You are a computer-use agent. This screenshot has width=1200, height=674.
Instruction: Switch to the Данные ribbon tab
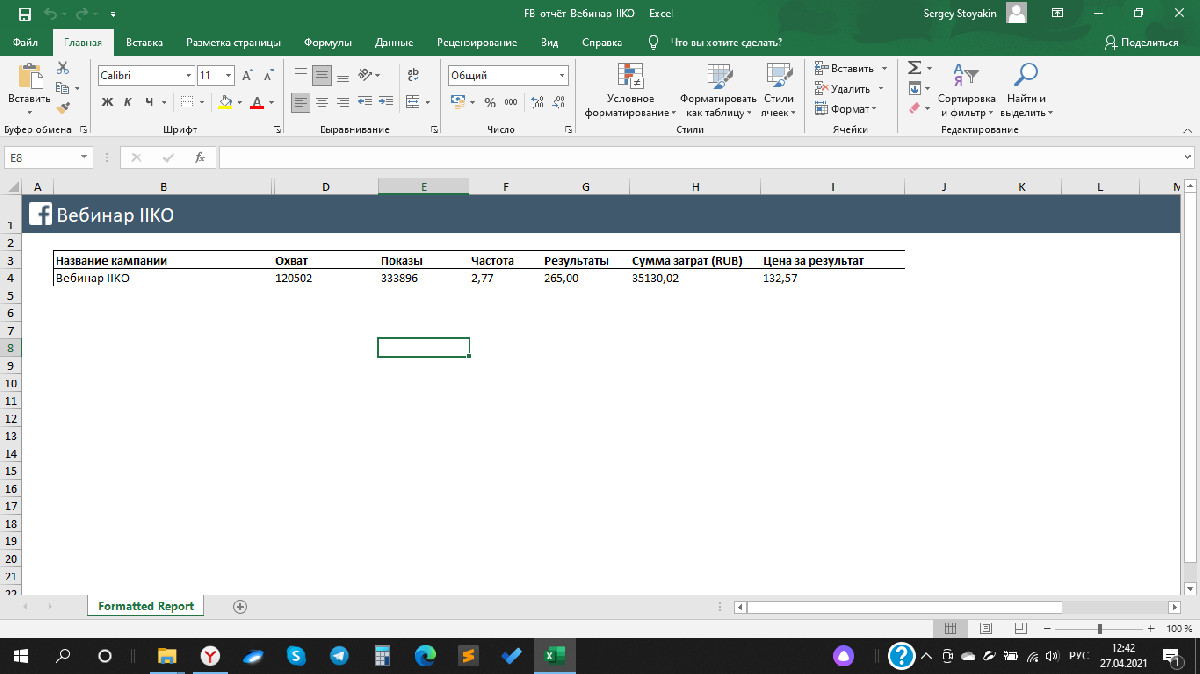pos(394,43)
